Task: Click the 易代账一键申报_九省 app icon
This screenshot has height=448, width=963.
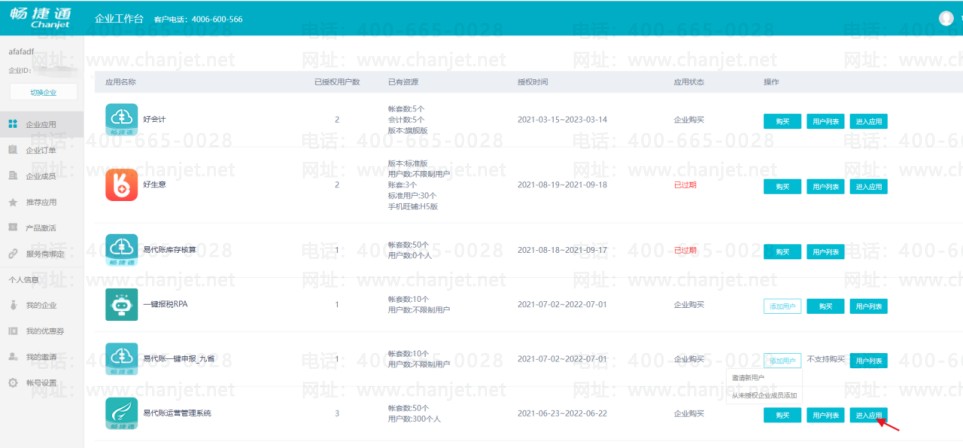Action: (122, 359)
